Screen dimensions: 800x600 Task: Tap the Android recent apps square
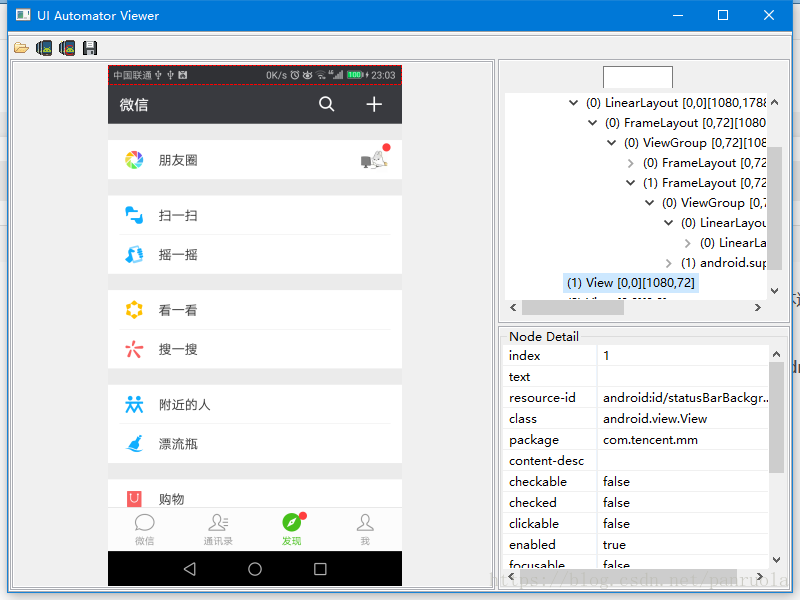pyautogui.click(x=320, y=568)
